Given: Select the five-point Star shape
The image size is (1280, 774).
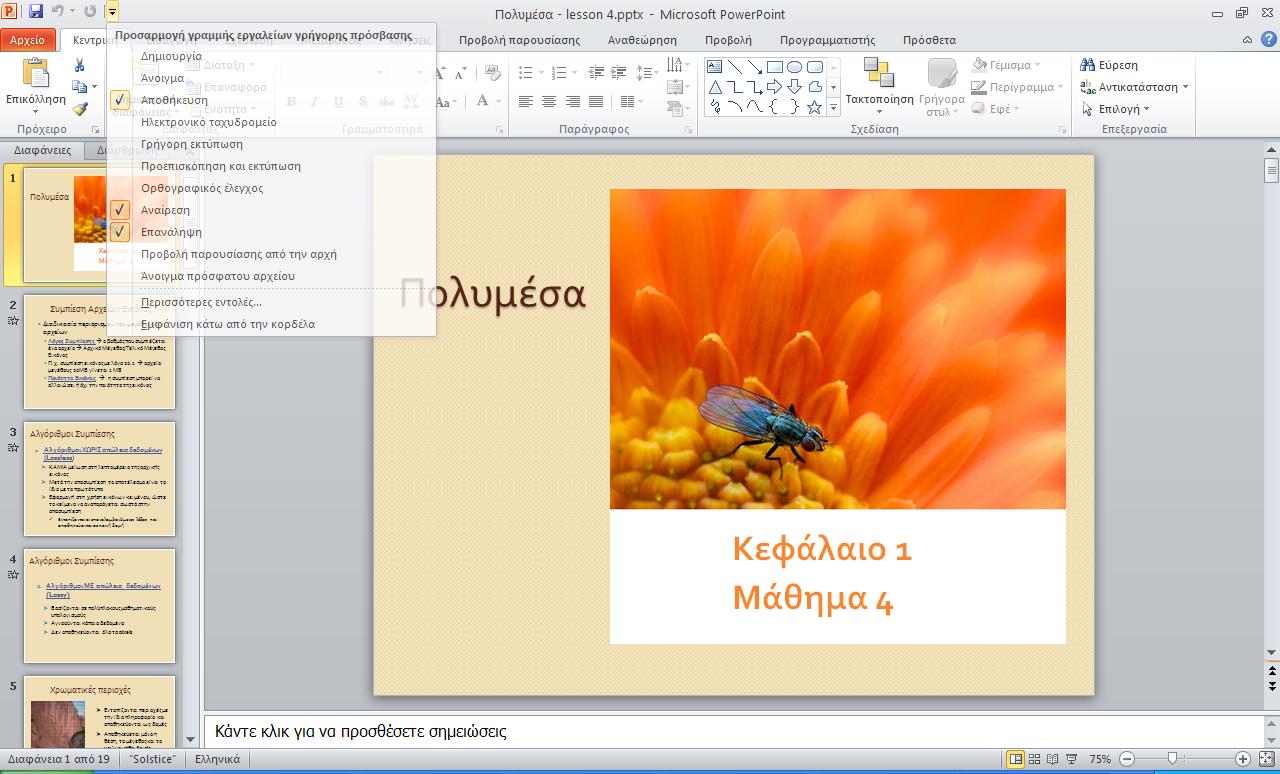Looking at the screenshot, I should 815,107.
